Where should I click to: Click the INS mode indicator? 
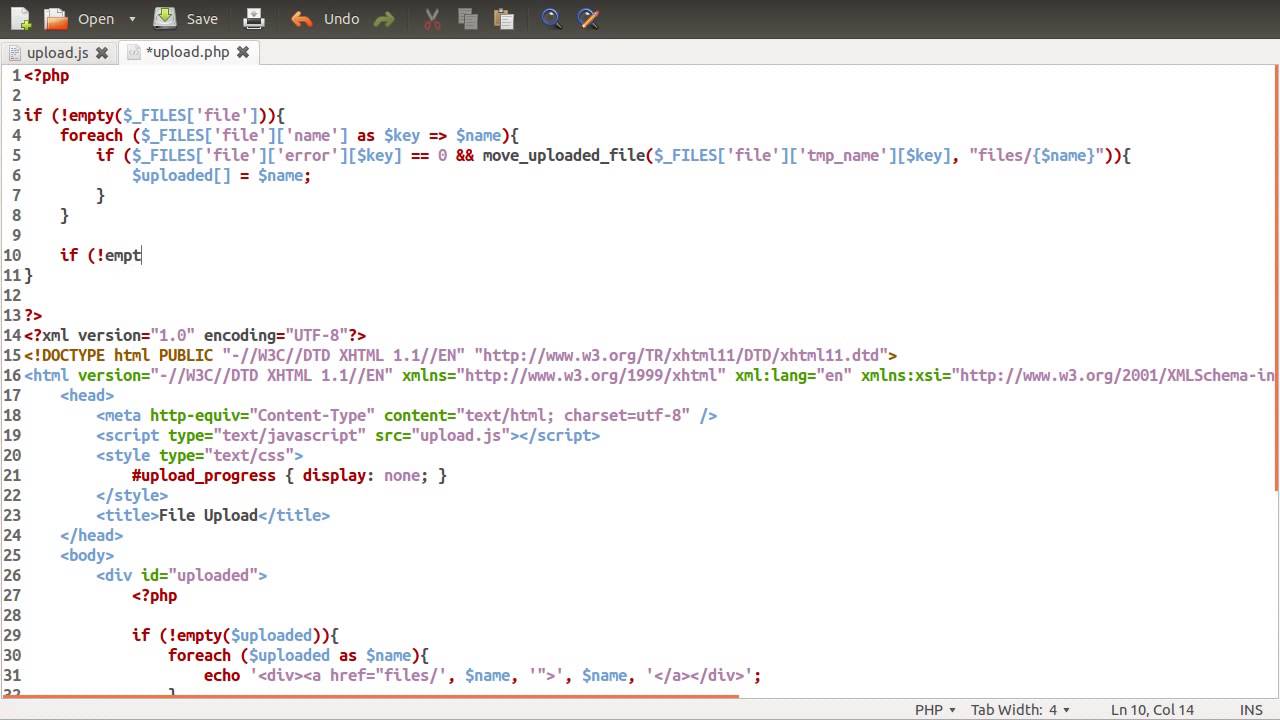1251,709
